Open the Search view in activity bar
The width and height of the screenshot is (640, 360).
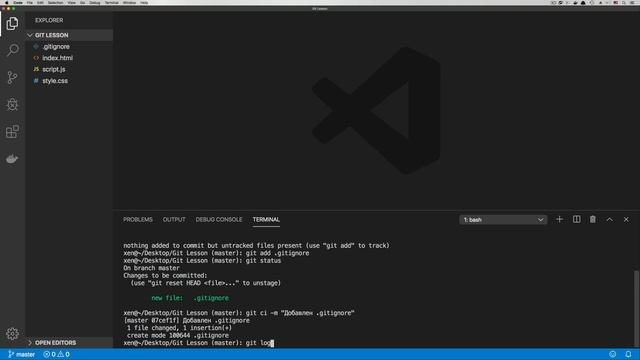coord(12,50)
